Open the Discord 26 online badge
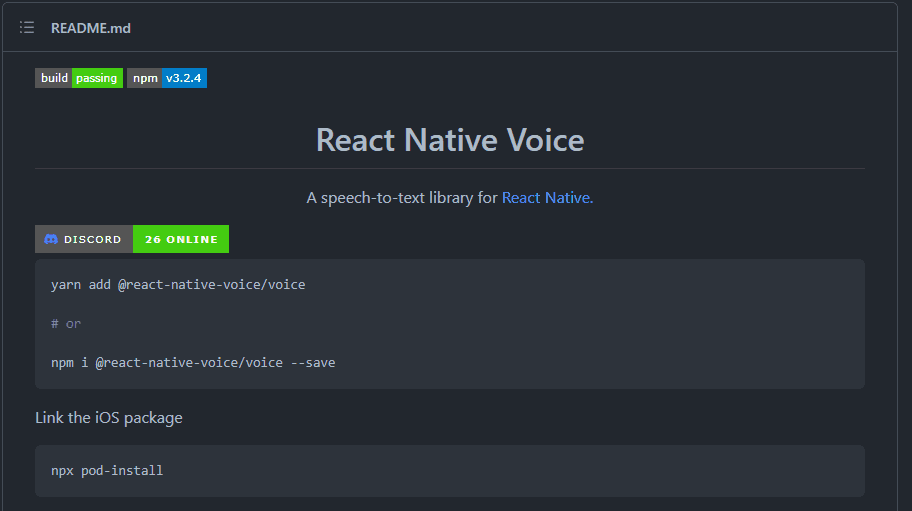Image resolution: width=912 pixels, height=511 pixels. pos(132,239)
